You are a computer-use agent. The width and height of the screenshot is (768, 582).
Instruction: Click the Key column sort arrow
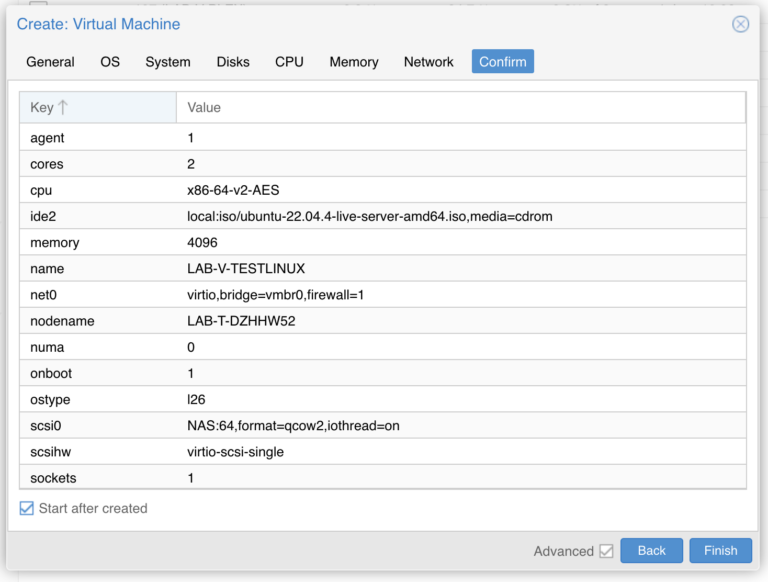click(63, 107)
